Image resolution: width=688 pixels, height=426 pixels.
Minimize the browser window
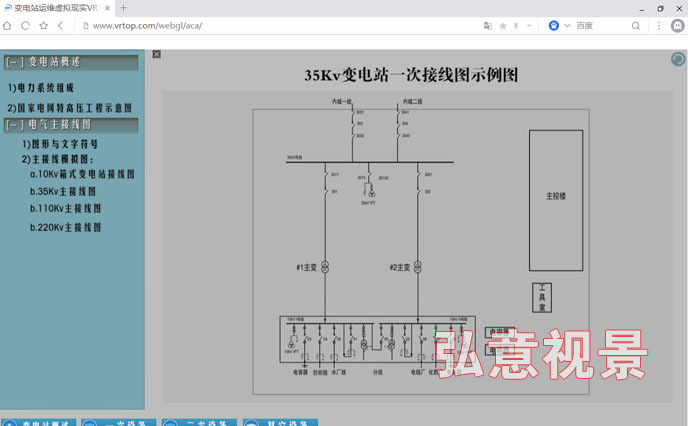point(641,9)
